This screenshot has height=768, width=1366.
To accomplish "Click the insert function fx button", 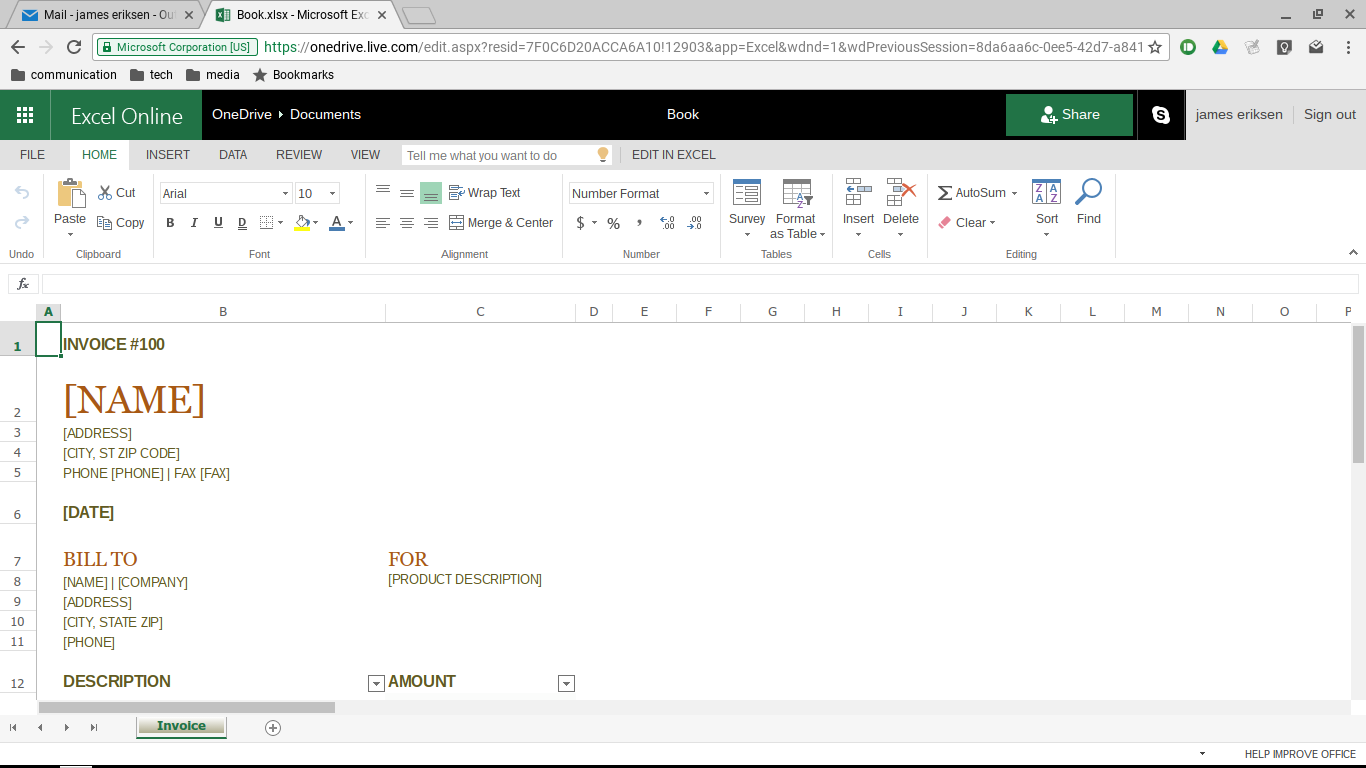I will 23,284.
